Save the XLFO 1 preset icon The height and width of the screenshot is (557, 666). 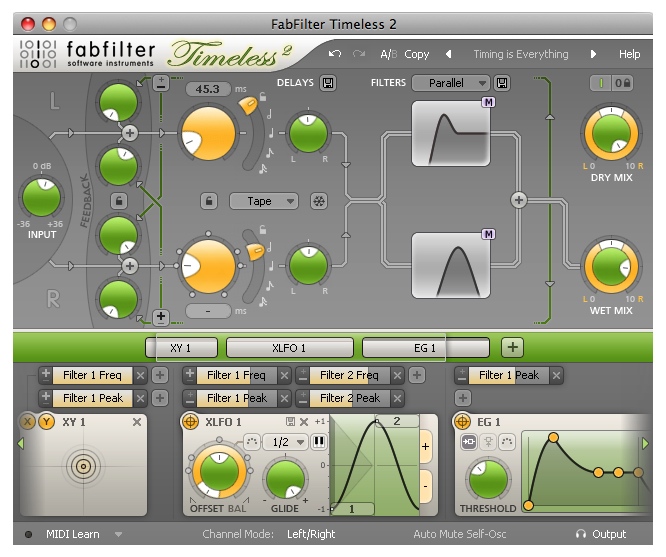pyautogui.click(x=291, y=421)
